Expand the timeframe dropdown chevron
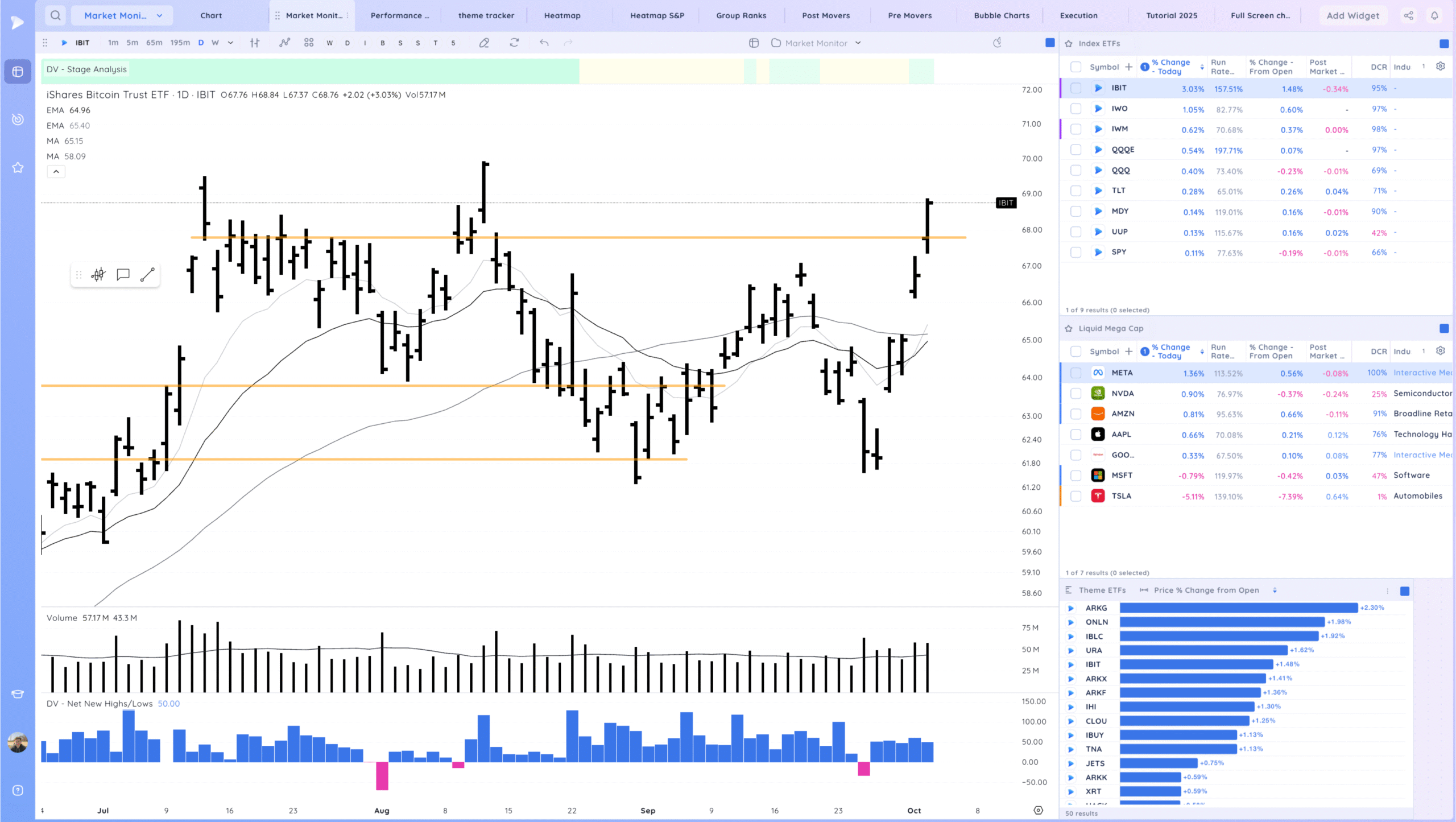 230,43
